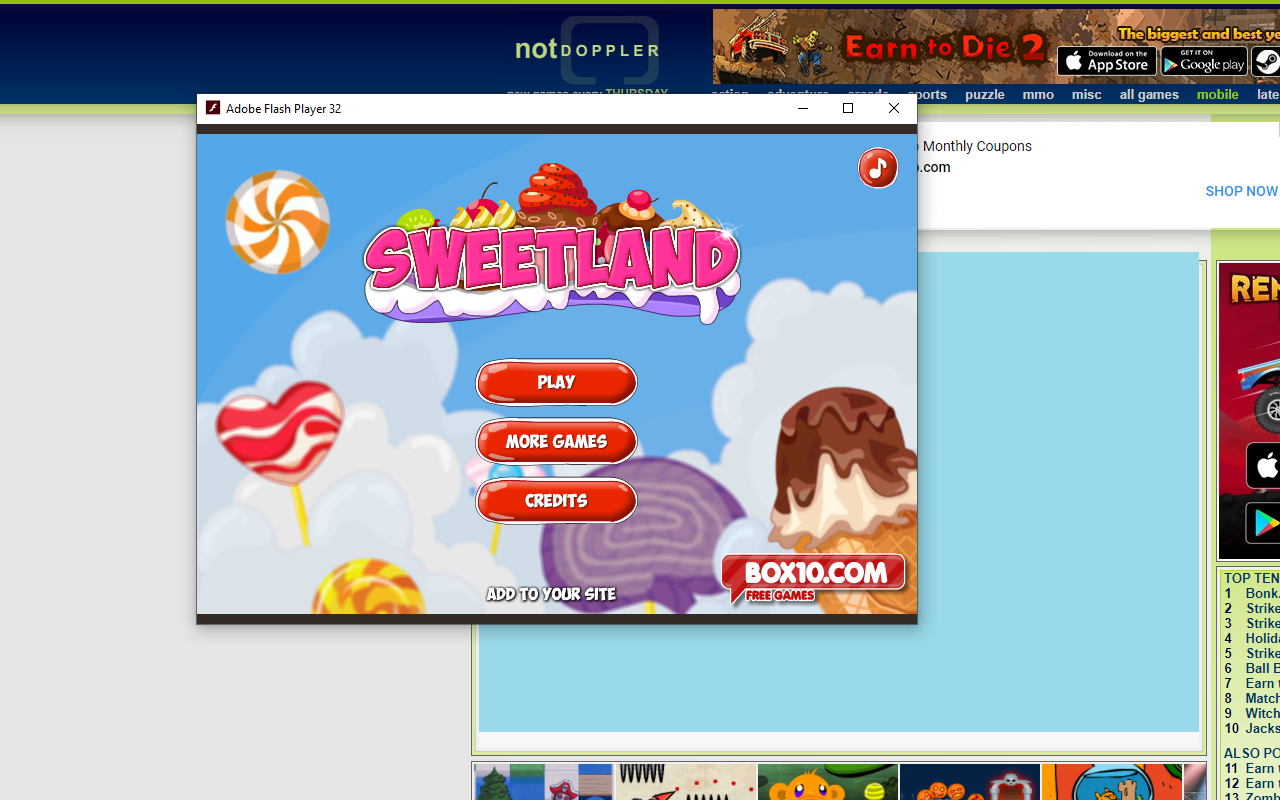Open the skull pumpkin game thumbnail
This screenshot has width=1280, height=800.
point(969,782)
